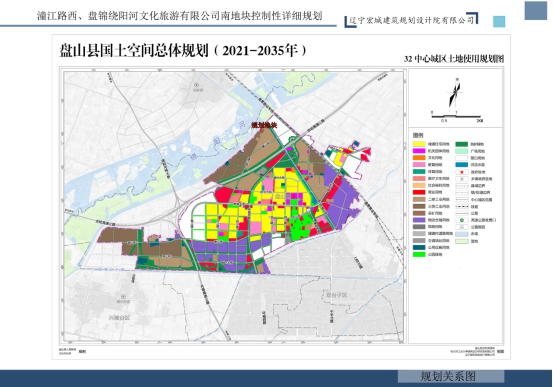Click the red commercial land legend swatch
This screenshot has width=553, height=387.
(419, 192)
